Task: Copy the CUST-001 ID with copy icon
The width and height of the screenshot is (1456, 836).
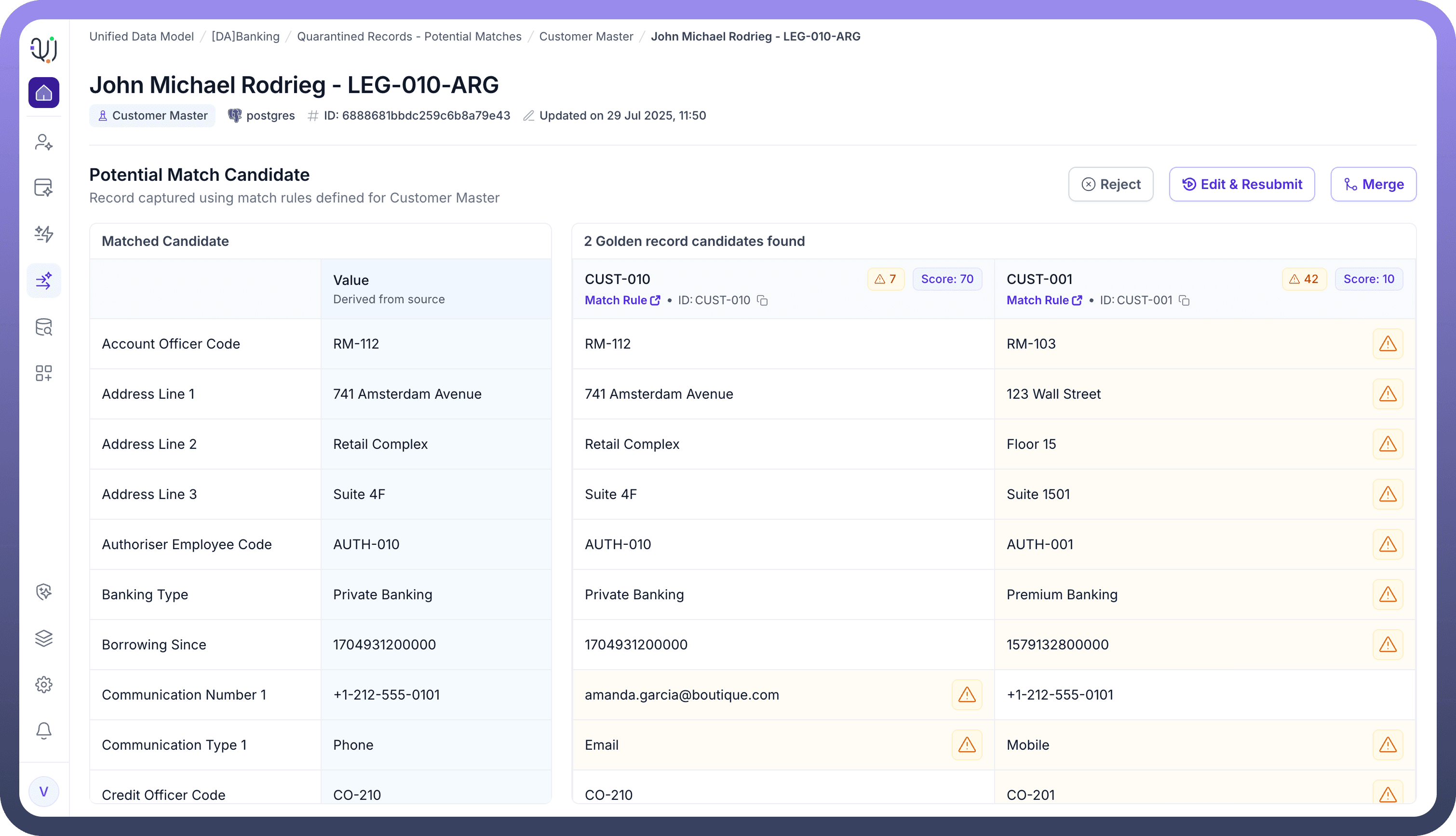Action: coord(1184,300)
